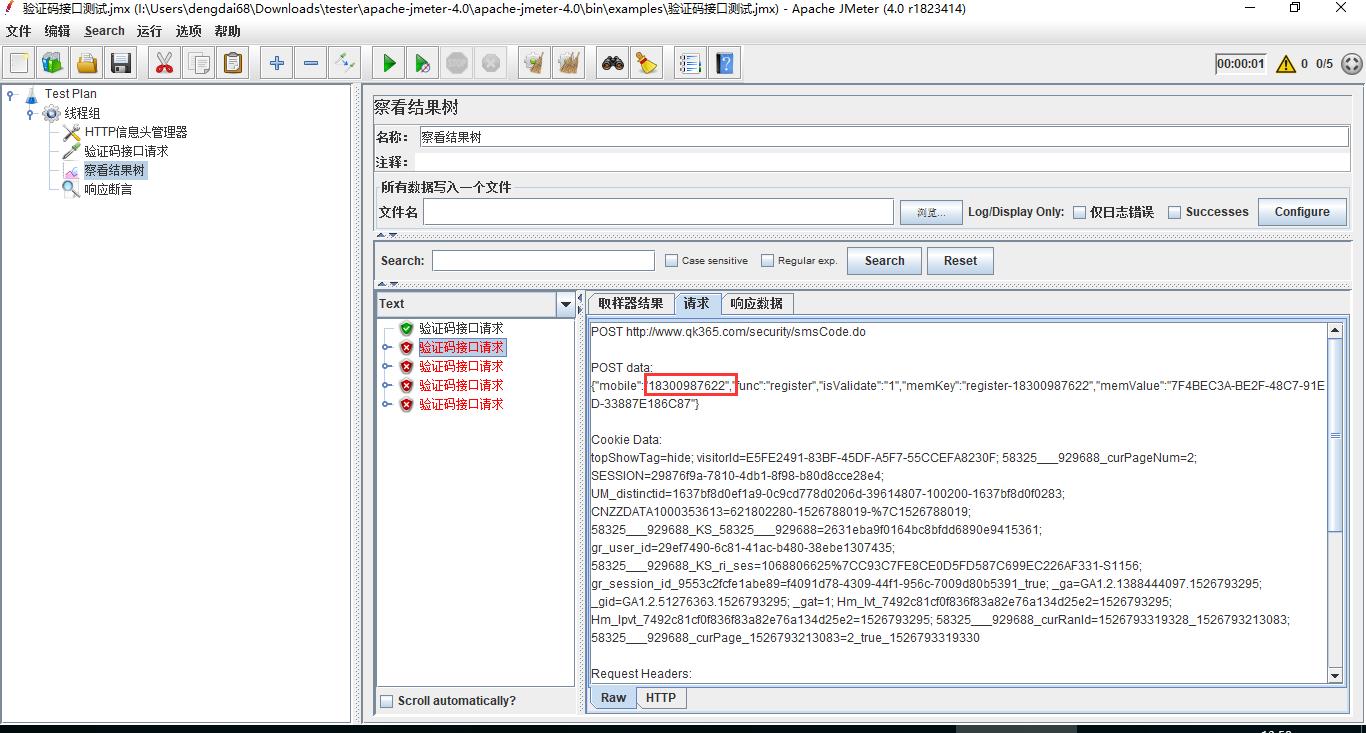Select 察看结果树 in test plan tree

tap(115, 170)
